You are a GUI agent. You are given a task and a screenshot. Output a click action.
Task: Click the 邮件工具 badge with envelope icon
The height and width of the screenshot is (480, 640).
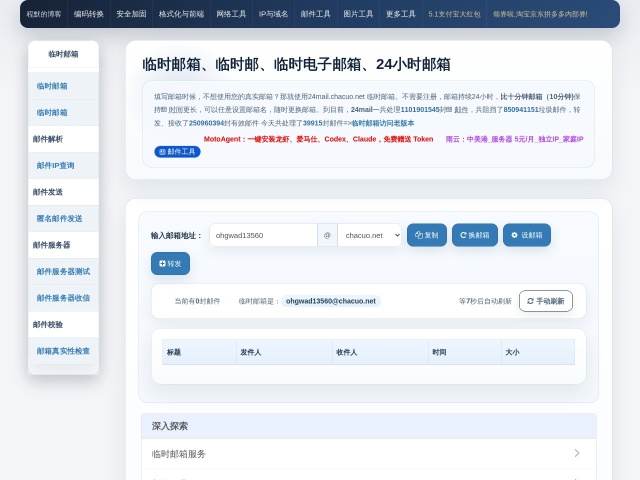[177, 152]
